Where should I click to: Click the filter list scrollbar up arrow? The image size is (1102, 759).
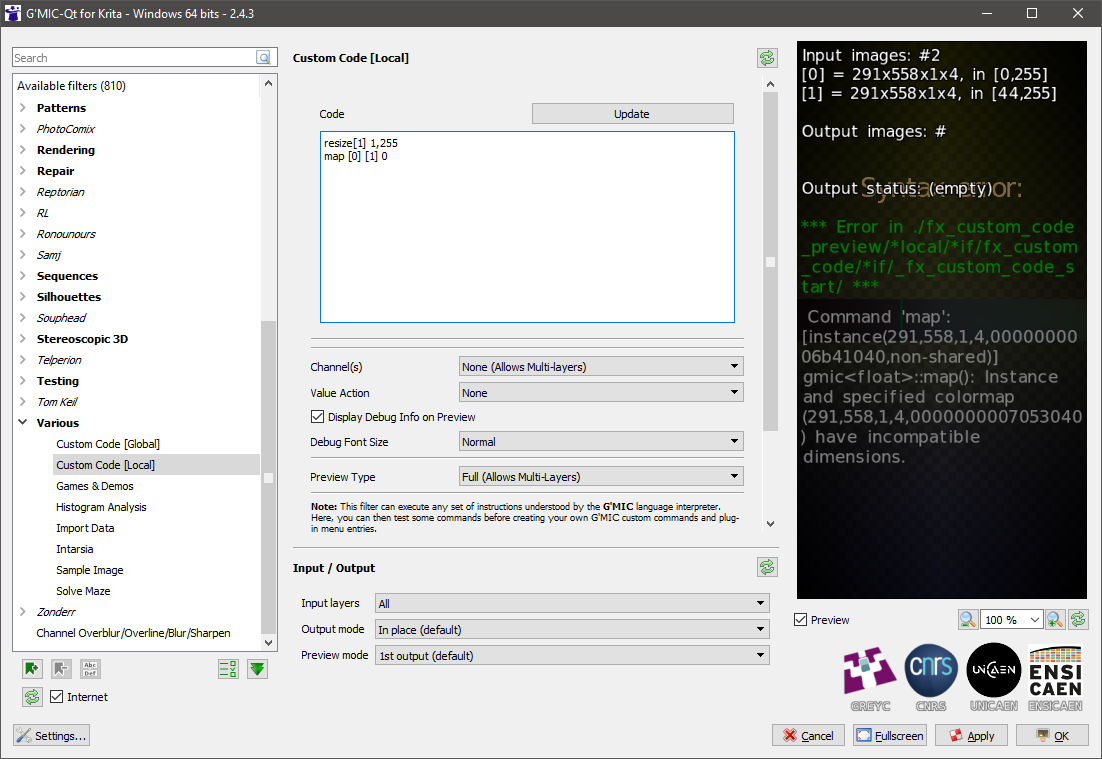click(x=268, y=84)
